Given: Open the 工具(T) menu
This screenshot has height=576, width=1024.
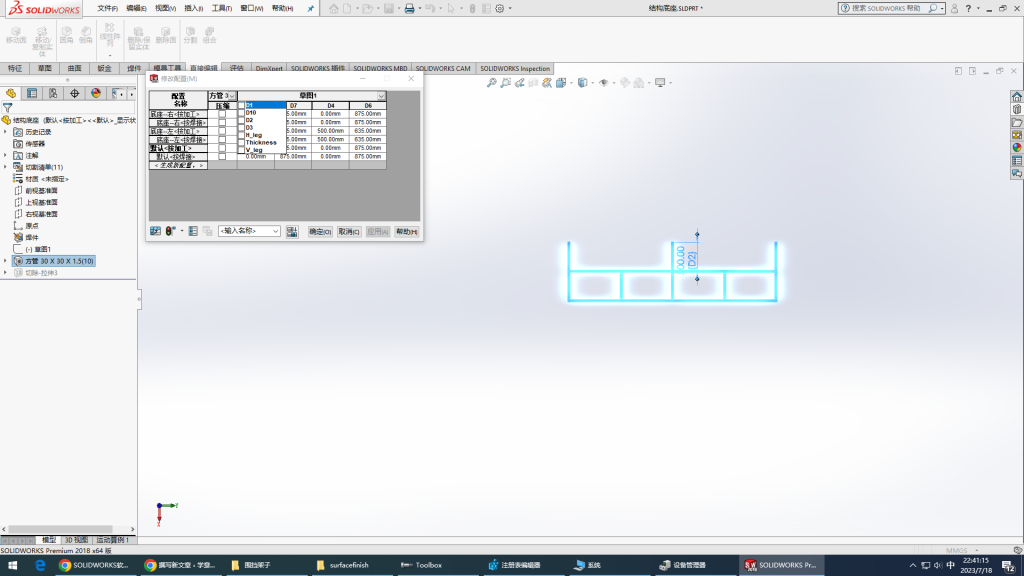Looking at the screenshot, I should pos(221,8).
